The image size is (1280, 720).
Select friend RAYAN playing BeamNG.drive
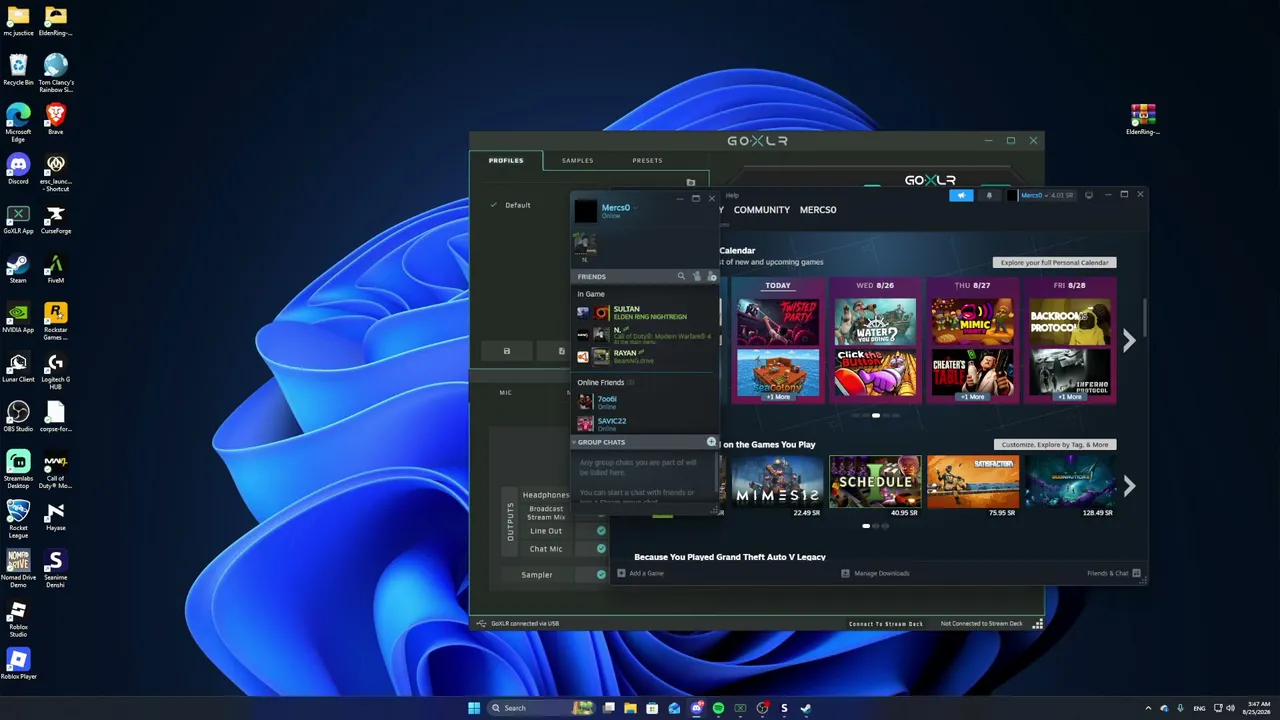click(x=646, y=356)
